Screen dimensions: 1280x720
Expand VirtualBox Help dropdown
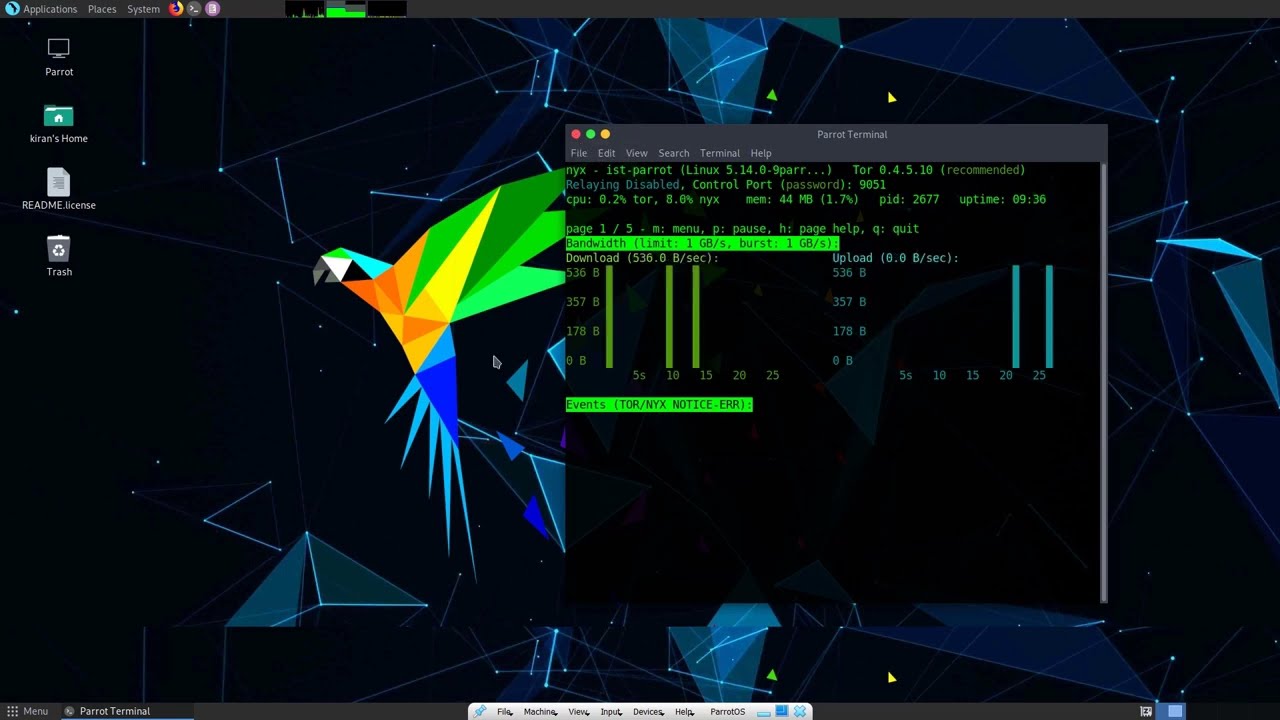(685, 711)
